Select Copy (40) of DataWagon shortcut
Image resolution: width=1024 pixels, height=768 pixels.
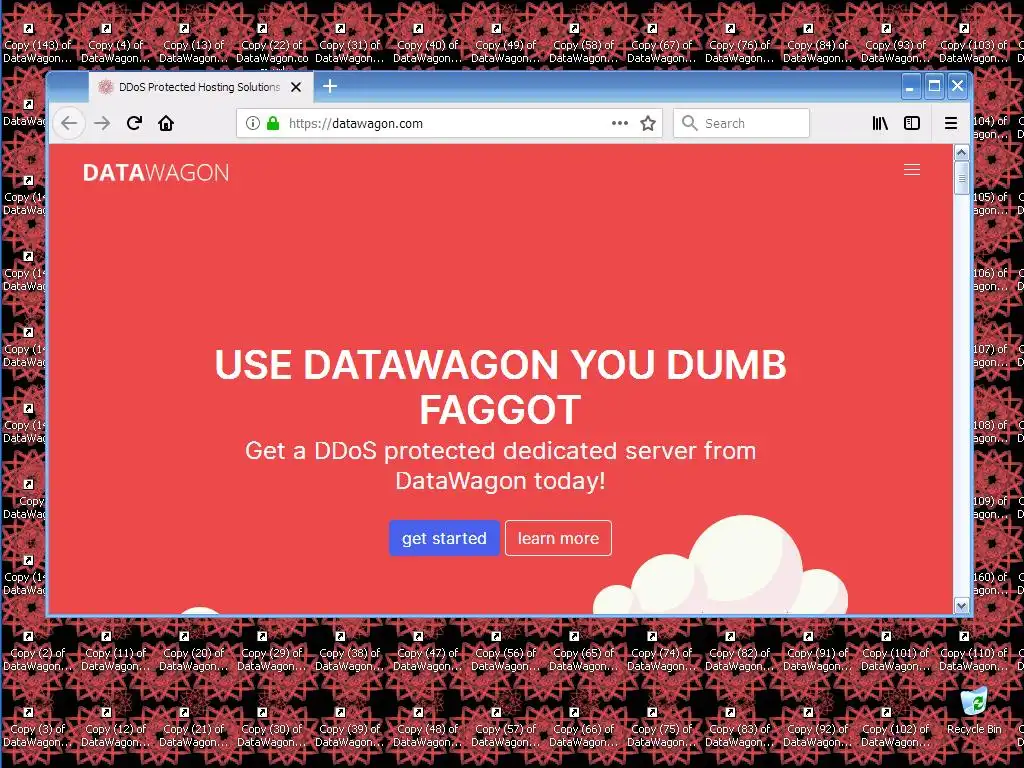coord(427,43)
